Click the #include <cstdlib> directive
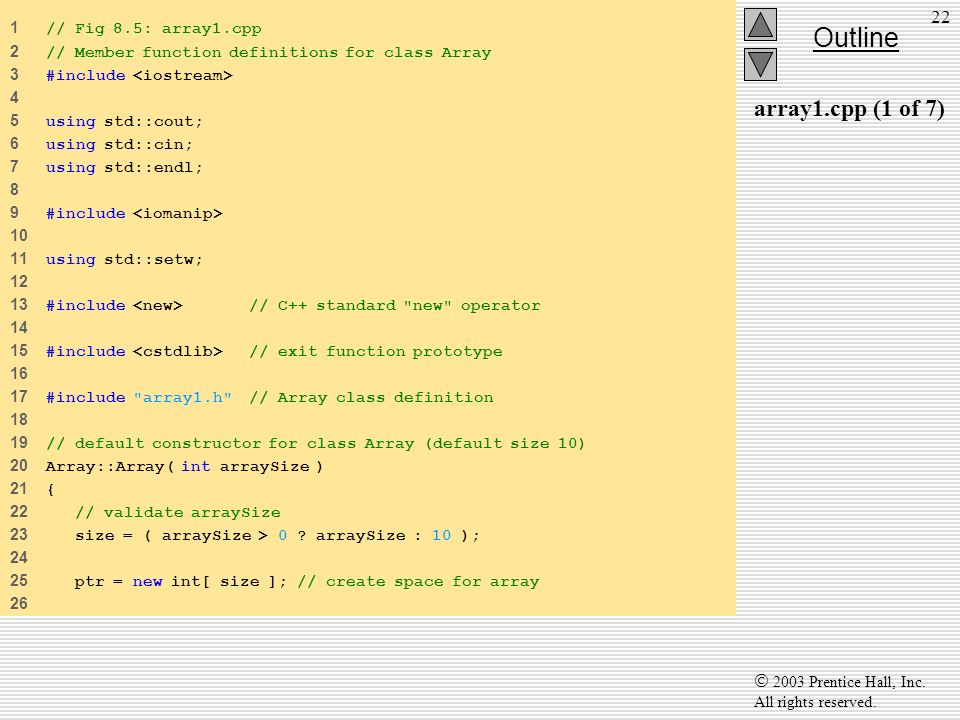The width and height of the screenshot is (960, 720). click(134, 351)
